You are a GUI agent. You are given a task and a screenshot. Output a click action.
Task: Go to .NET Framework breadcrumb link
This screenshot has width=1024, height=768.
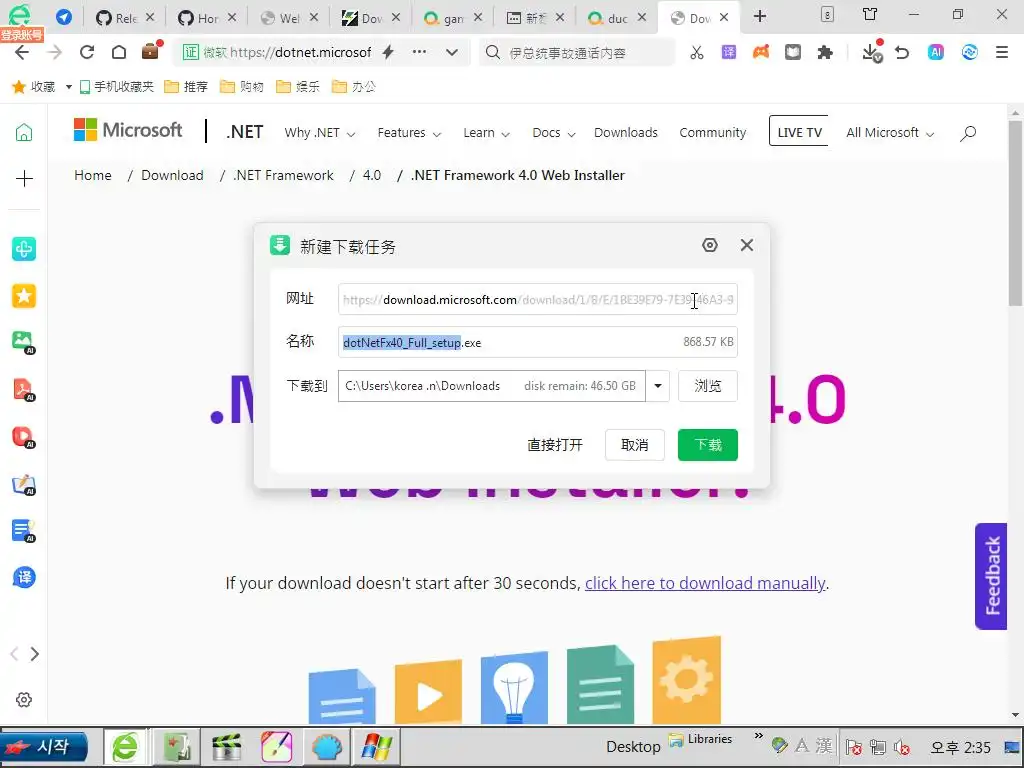click(x=283, y=175)
